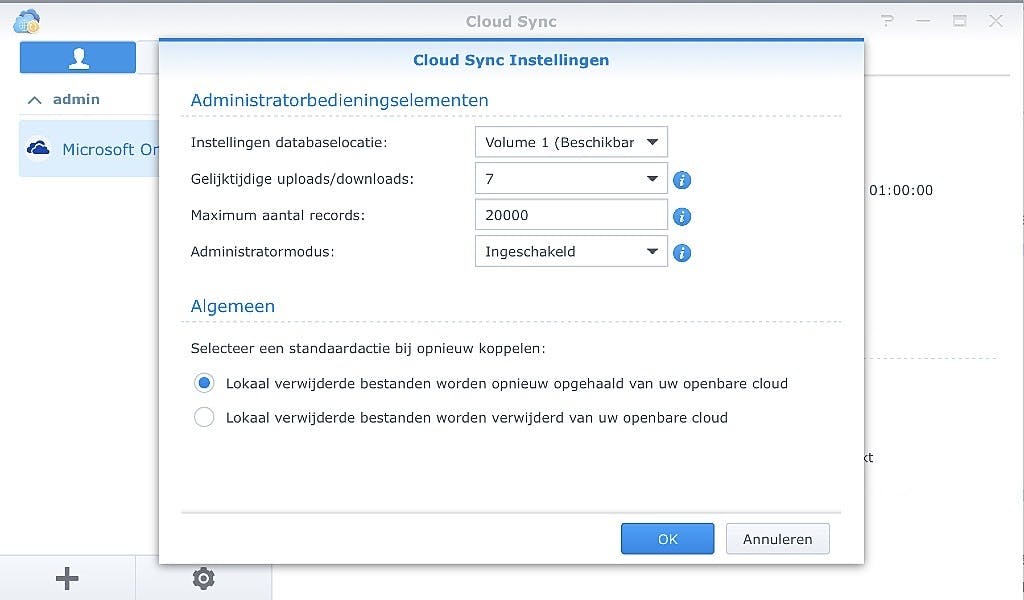Viewport: 1024px width, 600px height.
Task: Click the info icon beside Maximum aantal records
Action: coord(682,216)
